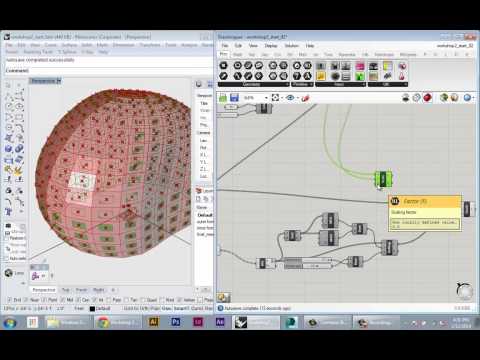Add Value List component icon
Image resolution: width=480 pixels, height=360 pixels.
click(x=346, y=76)
